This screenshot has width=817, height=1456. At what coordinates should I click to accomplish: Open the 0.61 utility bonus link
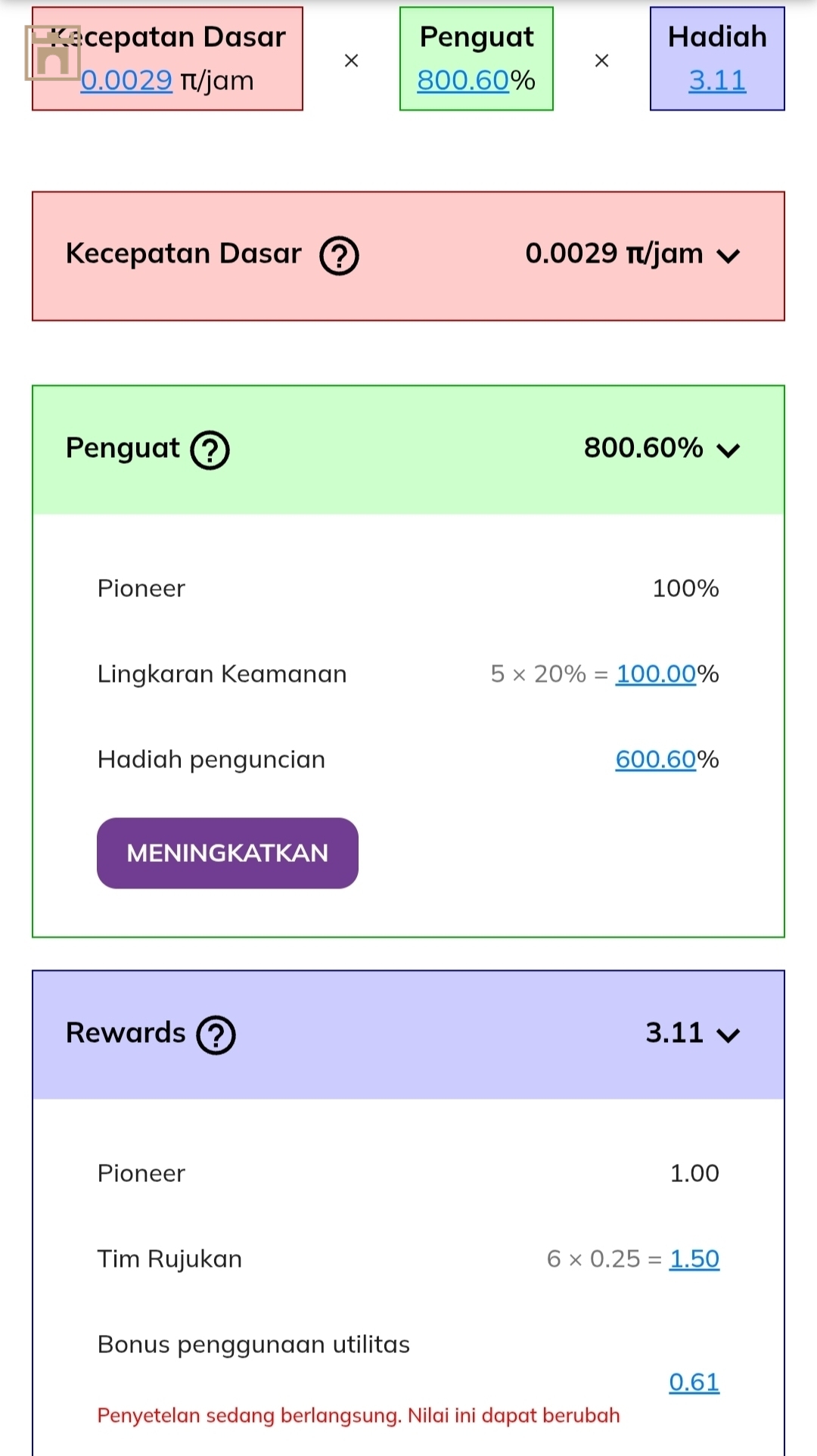[x=694, y=1382]
